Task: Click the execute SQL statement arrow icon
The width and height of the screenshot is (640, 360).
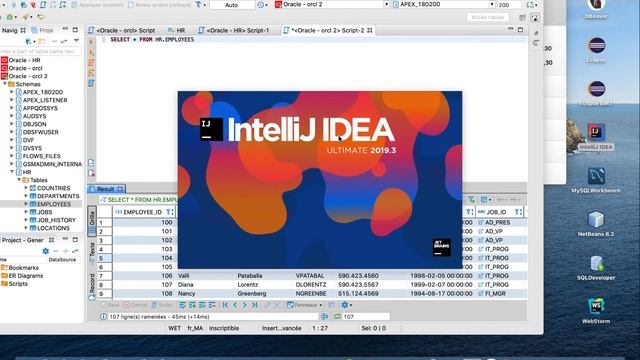Action: pos(91,42)
